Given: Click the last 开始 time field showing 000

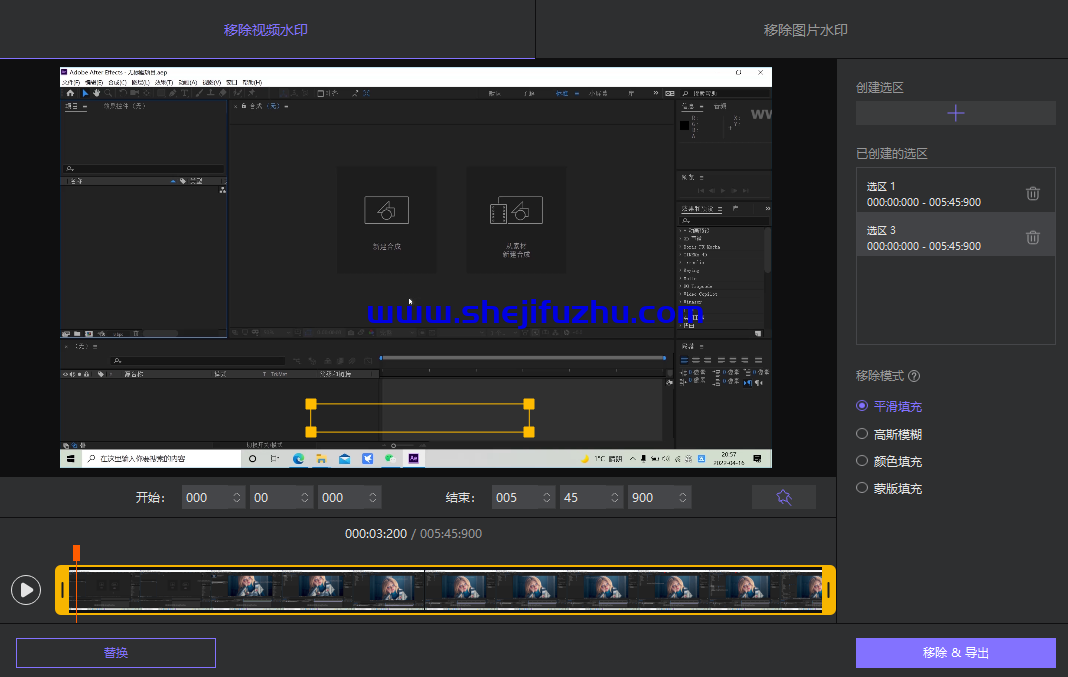Looking at the screenshot, I should pyautogui.click(x=349, y=498).
